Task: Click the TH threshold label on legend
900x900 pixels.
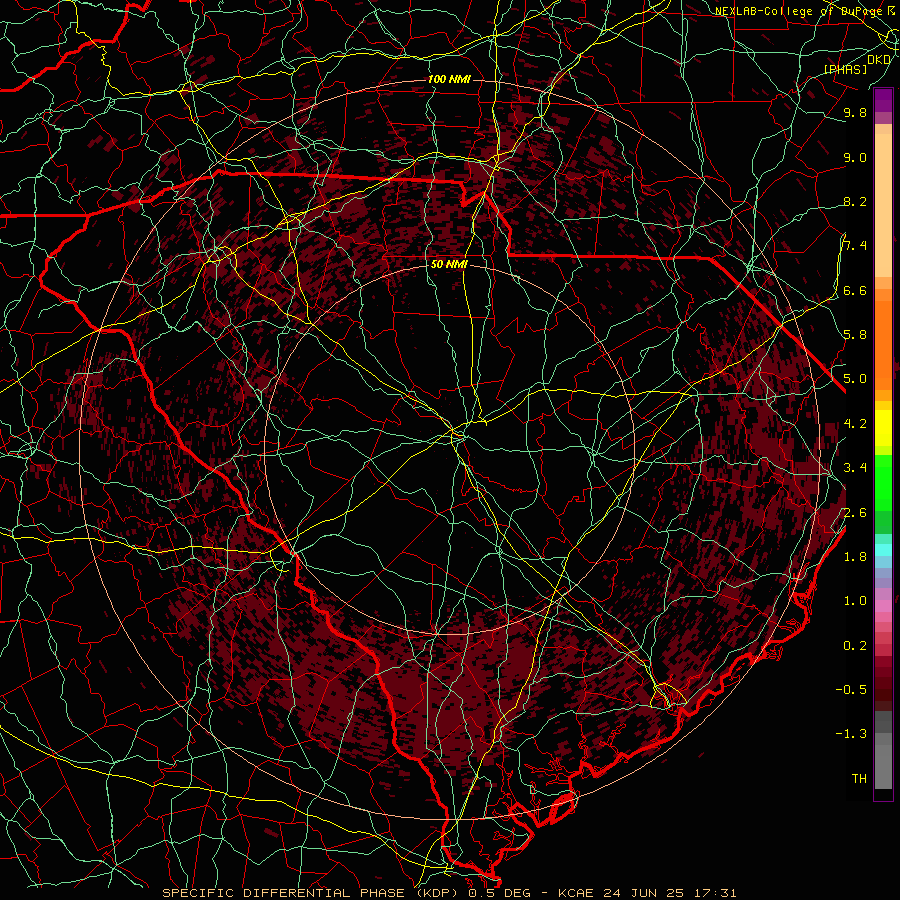Action: click(x=859, y=779)
